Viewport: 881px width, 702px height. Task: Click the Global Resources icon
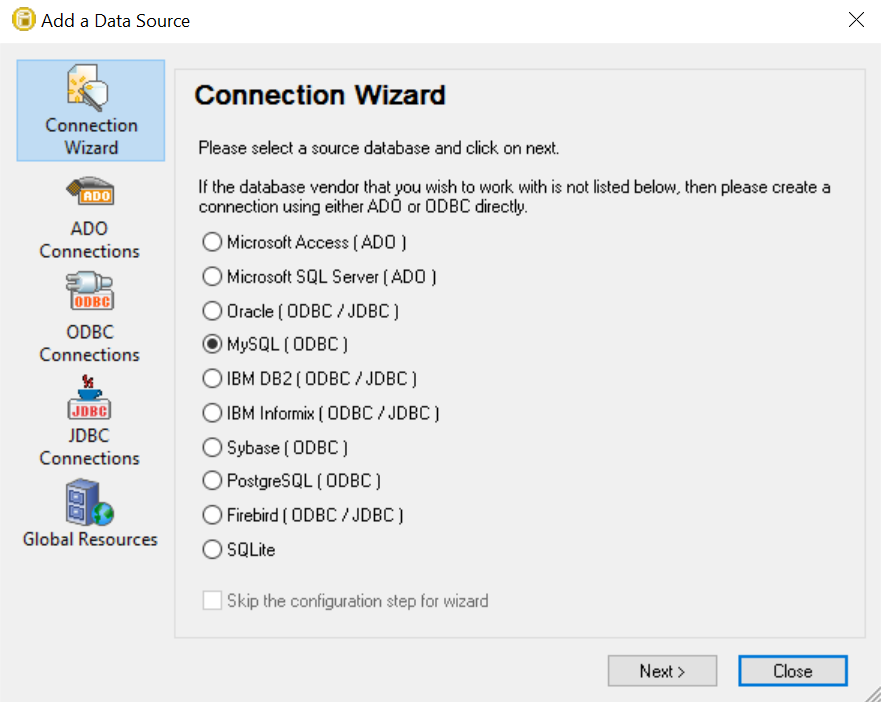coord(90,503)
